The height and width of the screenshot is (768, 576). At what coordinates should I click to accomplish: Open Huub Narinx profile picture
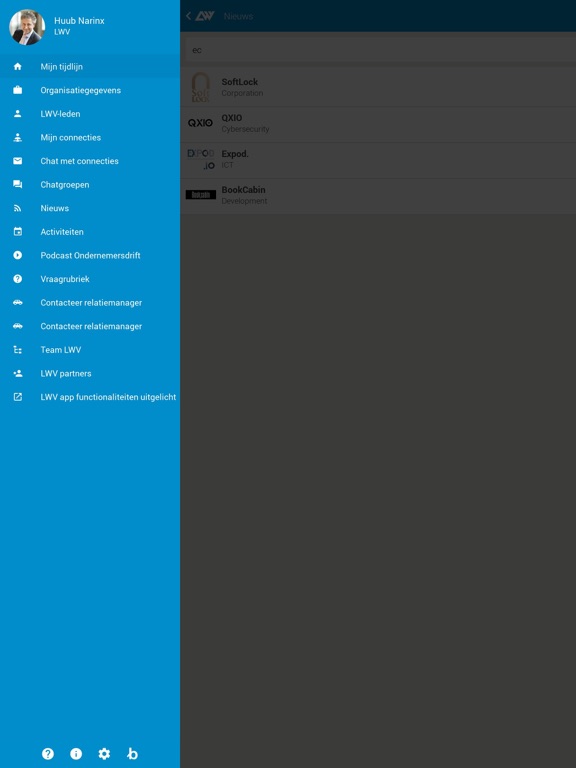[27, 27]
